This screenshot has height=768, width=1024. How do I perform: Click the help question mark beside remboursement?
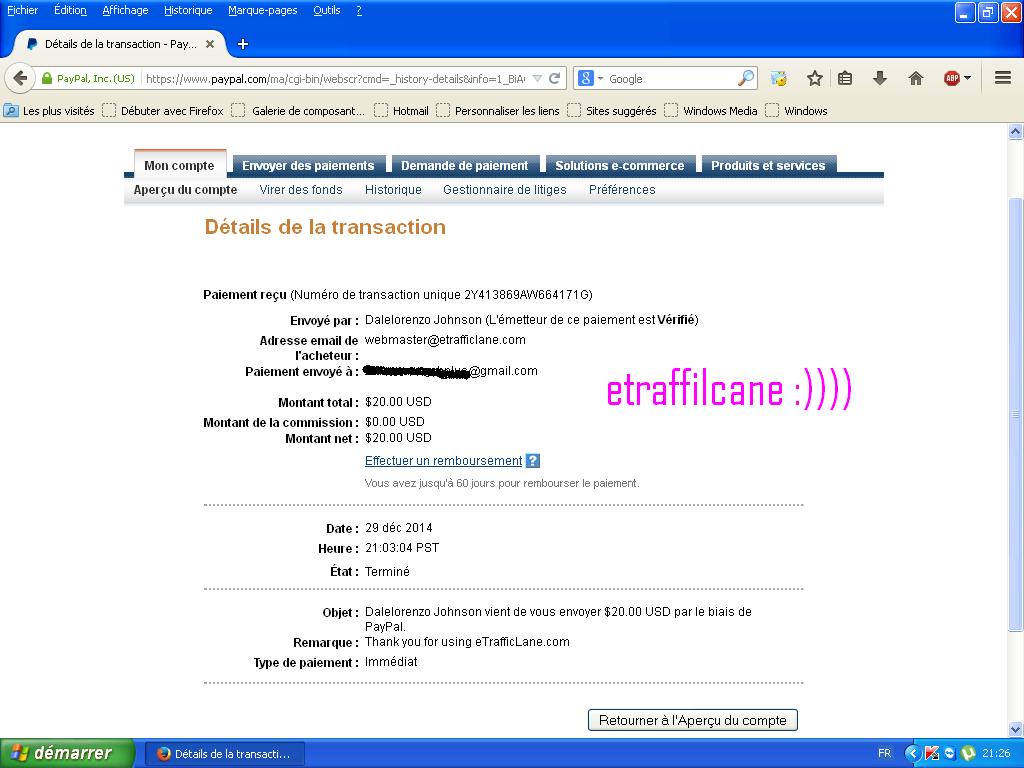(x=533, y=461)
